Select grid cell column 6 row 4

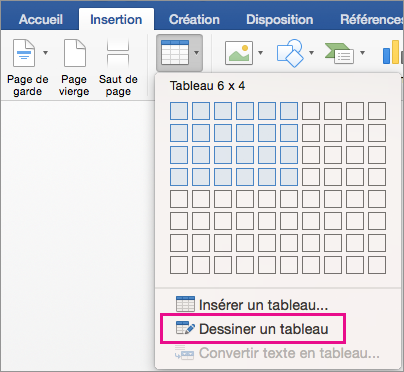(x=289, y=177)
